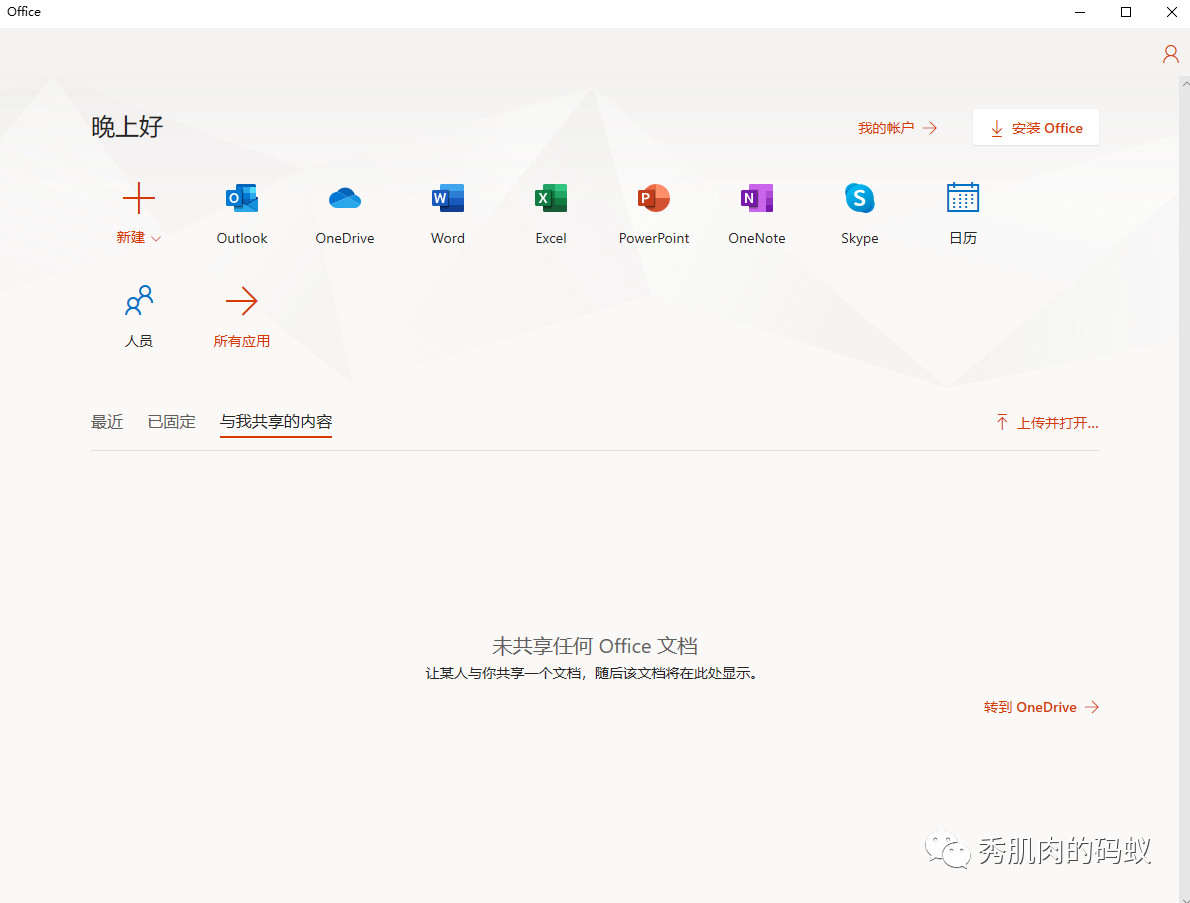The image size is (1190, 903).
Task: Select the 与我共享的内容 tab
Action: 276,422
